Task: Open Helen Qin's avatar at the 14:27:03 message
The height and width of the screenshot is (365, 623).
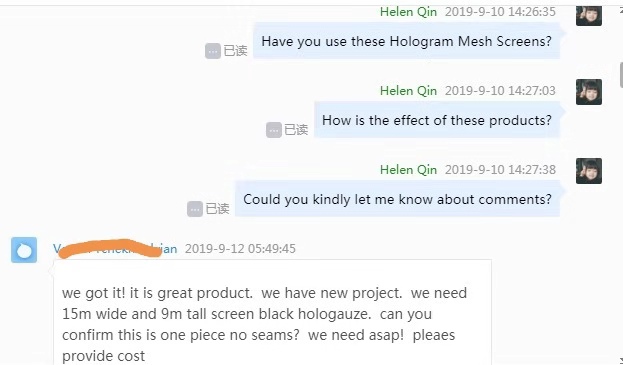Action: click(x=589, y=92)
